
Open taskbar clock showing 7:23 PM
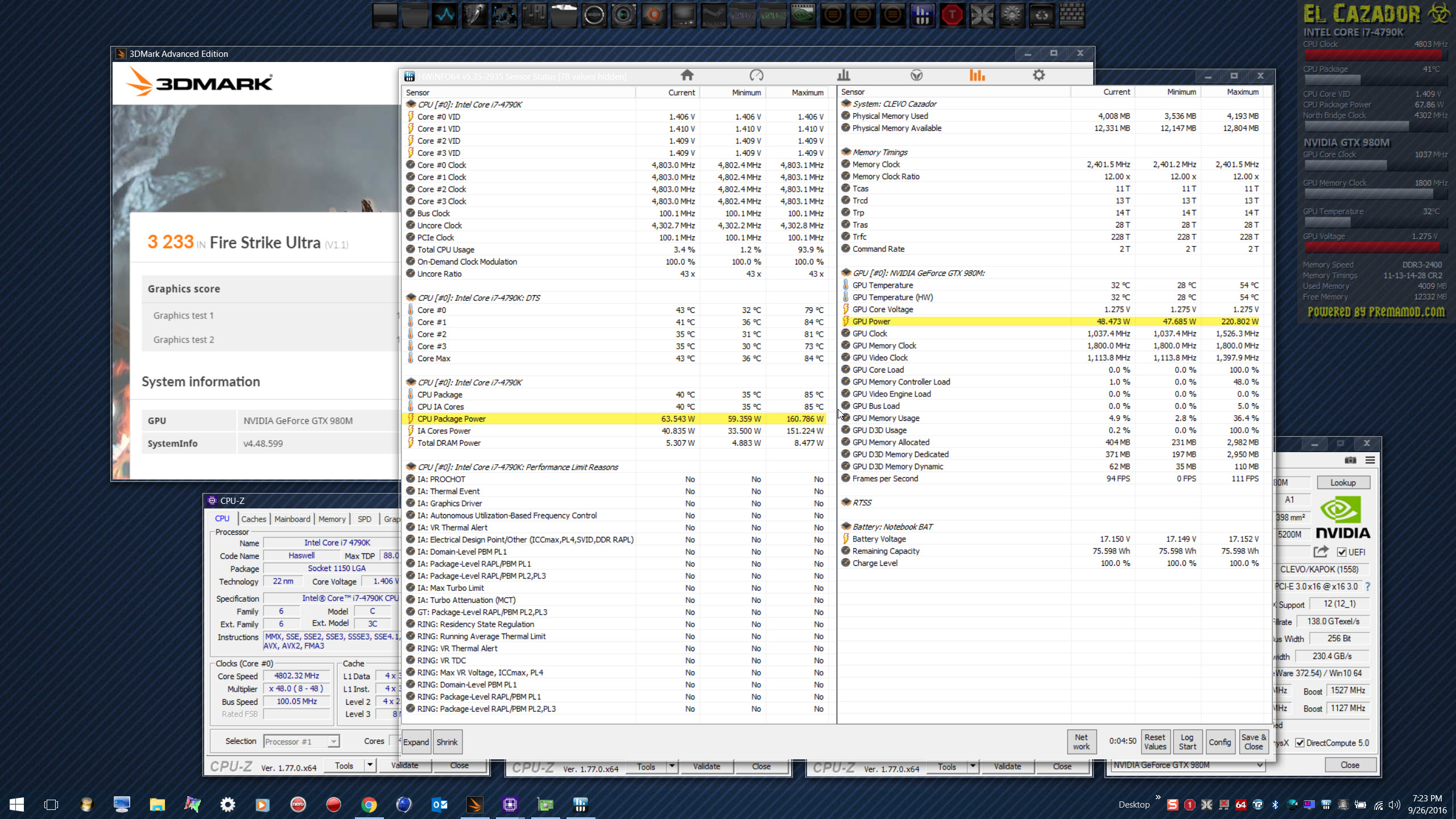pos(1426,804)
